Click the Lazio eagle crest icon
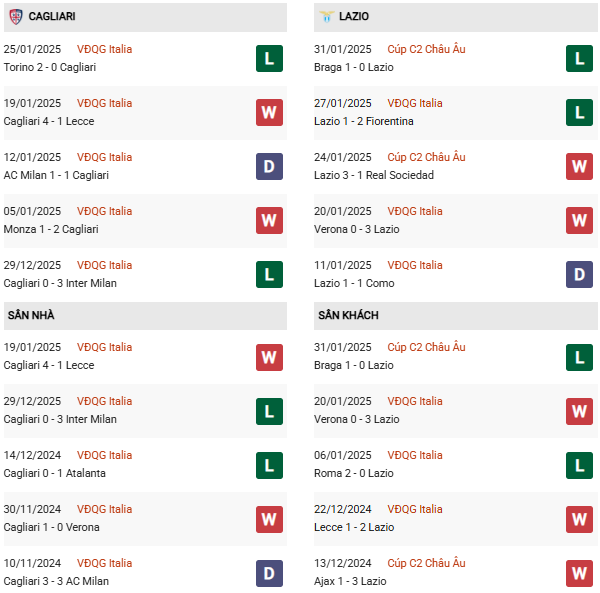 coord(326,16)
